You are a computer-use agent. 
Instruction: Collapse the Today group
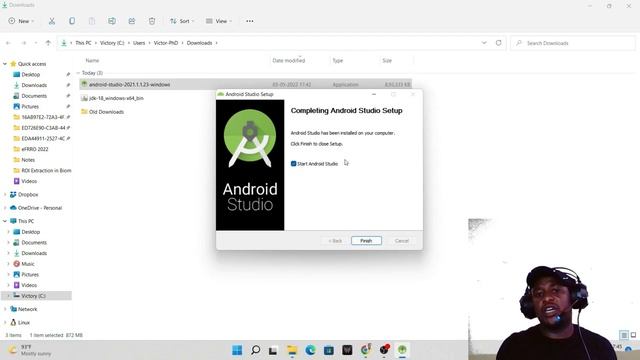(x=78, y=73)
